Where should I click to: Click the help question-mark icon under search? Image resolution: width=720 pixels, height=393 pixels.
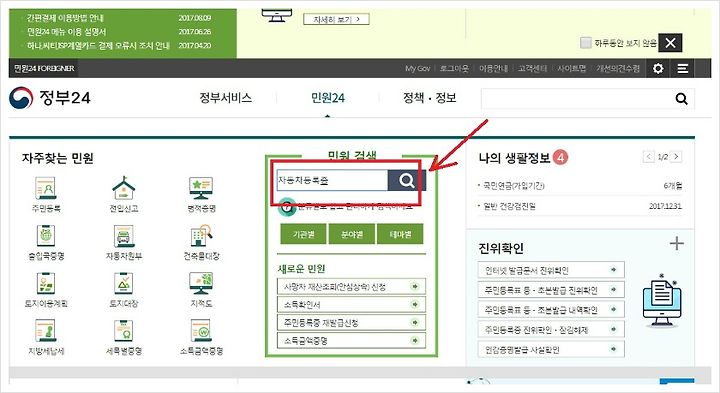coord(287,207)
